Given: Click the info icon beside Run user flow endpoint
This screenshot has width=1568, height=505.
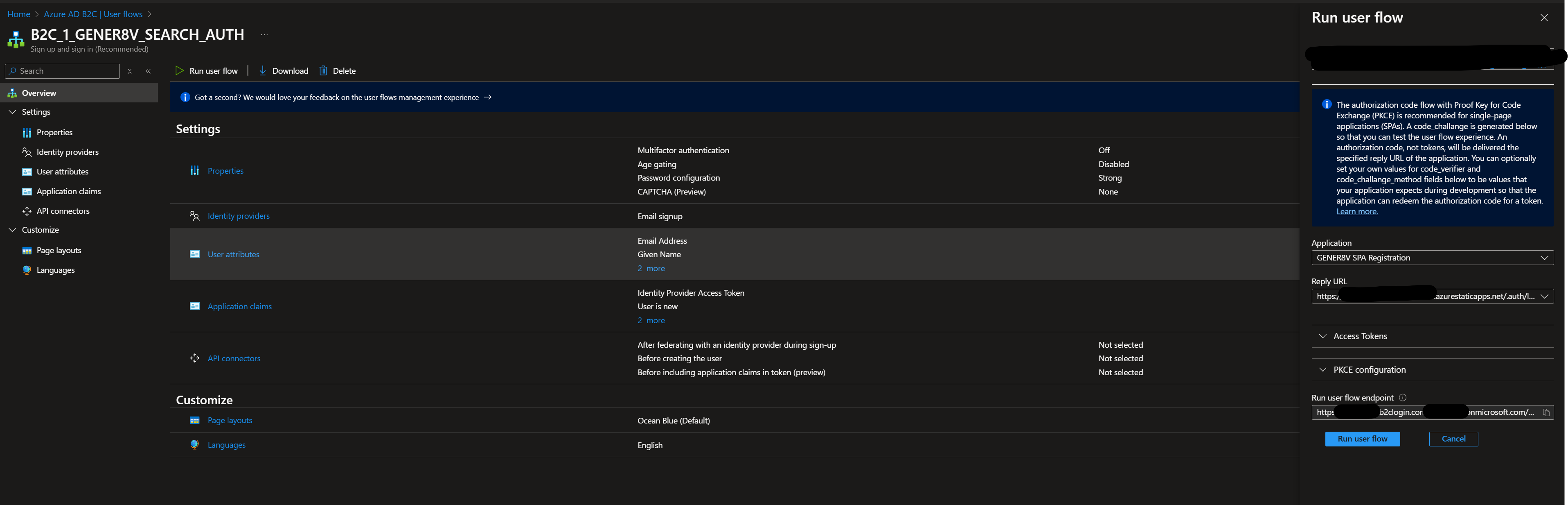Looking at the screenshot, I should [1402, 398].
